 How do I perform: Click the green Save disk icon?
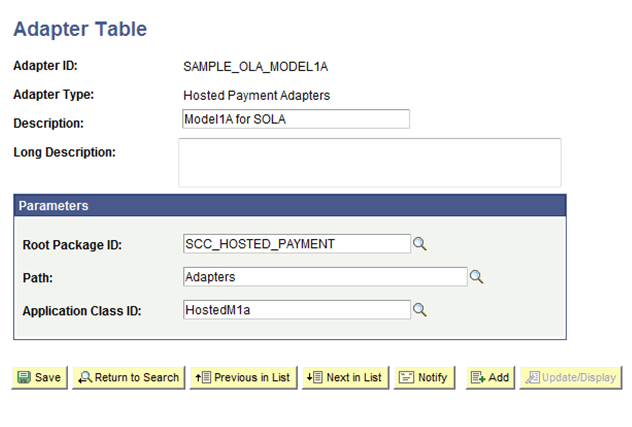coord(24,377)
